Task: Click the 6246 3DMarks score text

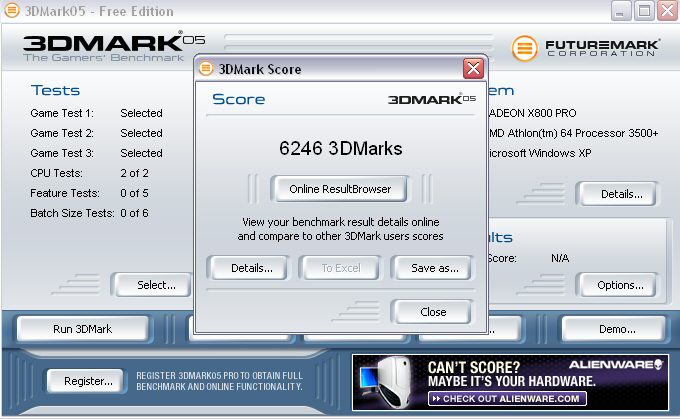Action: pyautogui.click(x=340, y=148)
